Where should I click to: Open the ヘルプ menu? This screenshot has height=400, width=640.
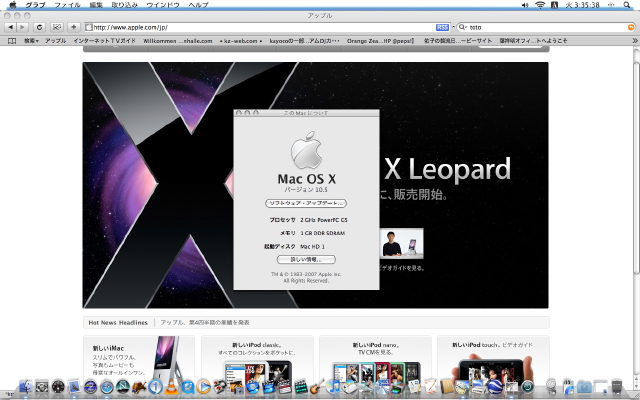click(198, 5)
